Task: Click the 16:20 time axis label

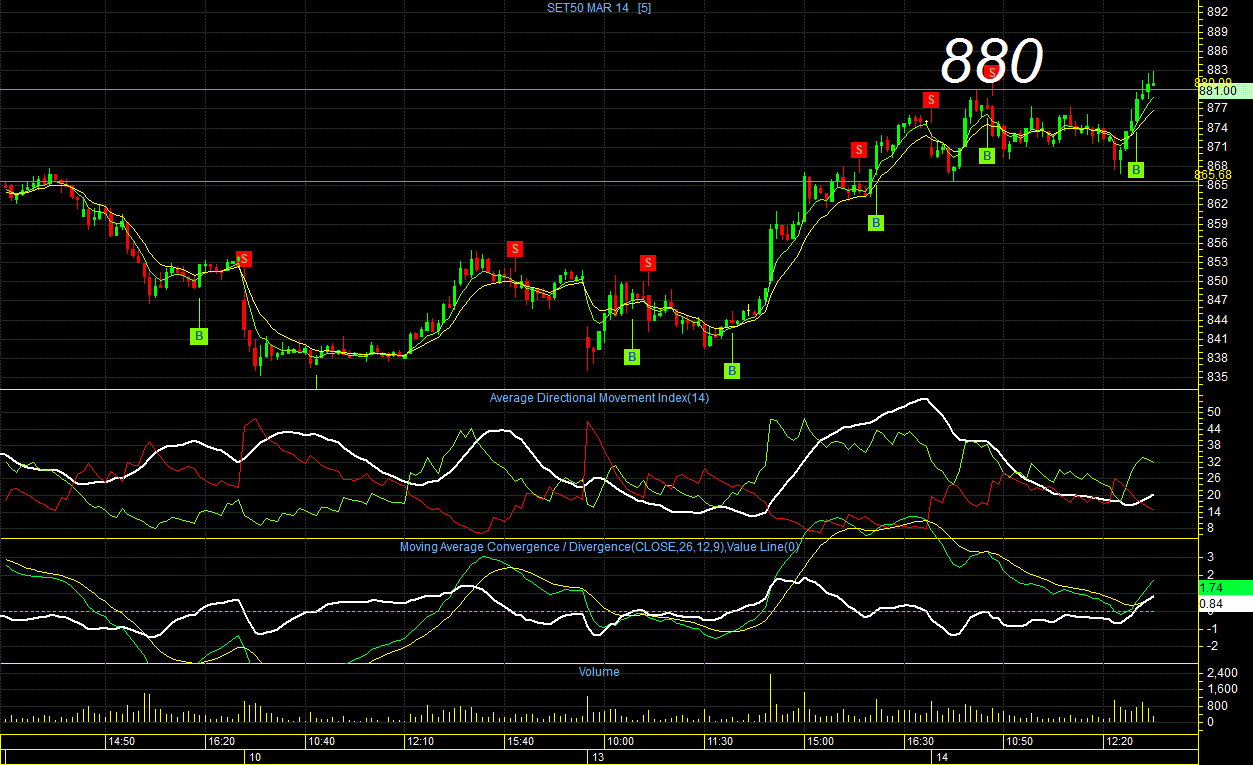Action: [x=221, y=741]
